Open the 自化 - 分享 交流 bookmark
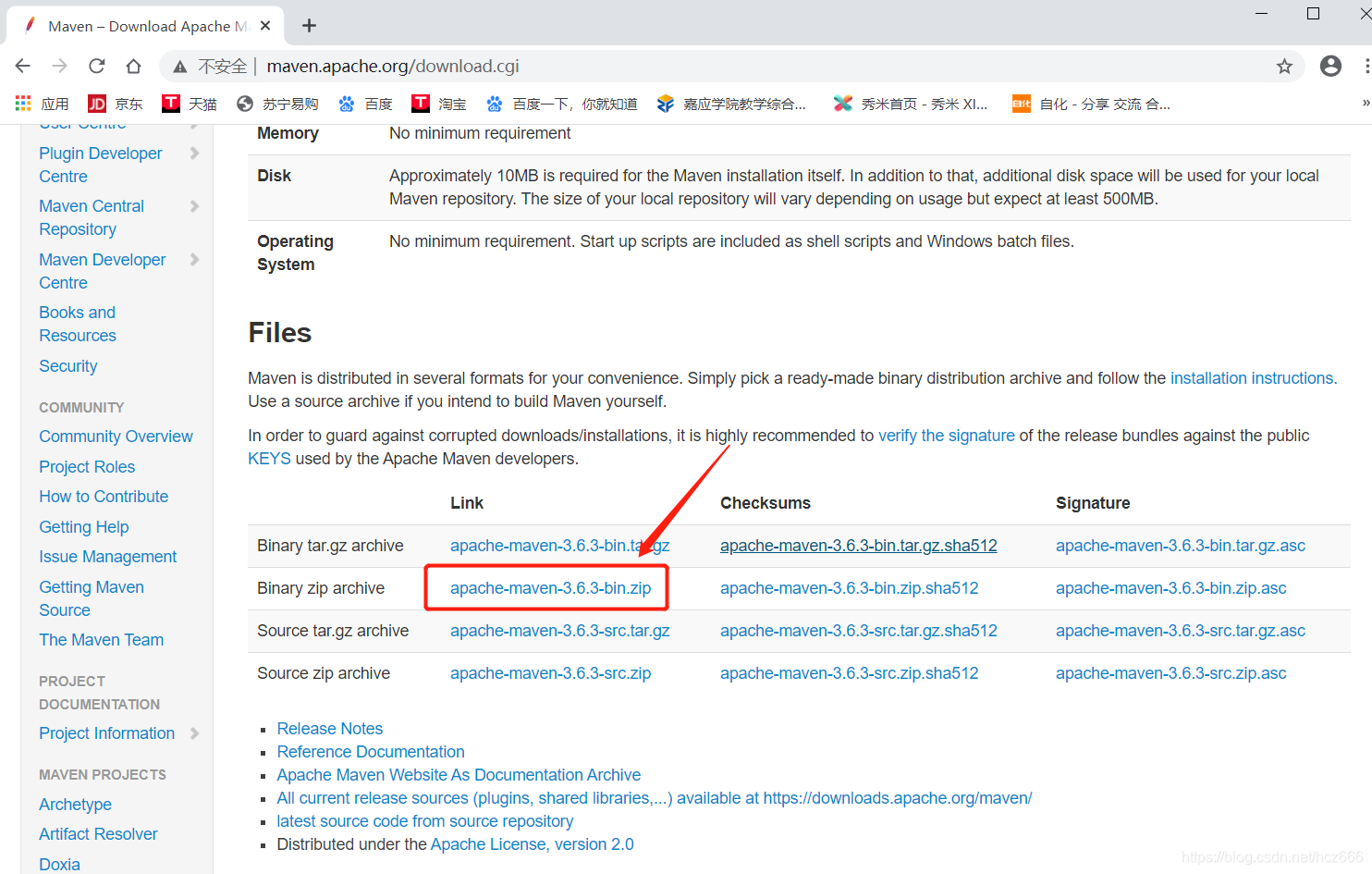1372x874 pixels. 1091,104
